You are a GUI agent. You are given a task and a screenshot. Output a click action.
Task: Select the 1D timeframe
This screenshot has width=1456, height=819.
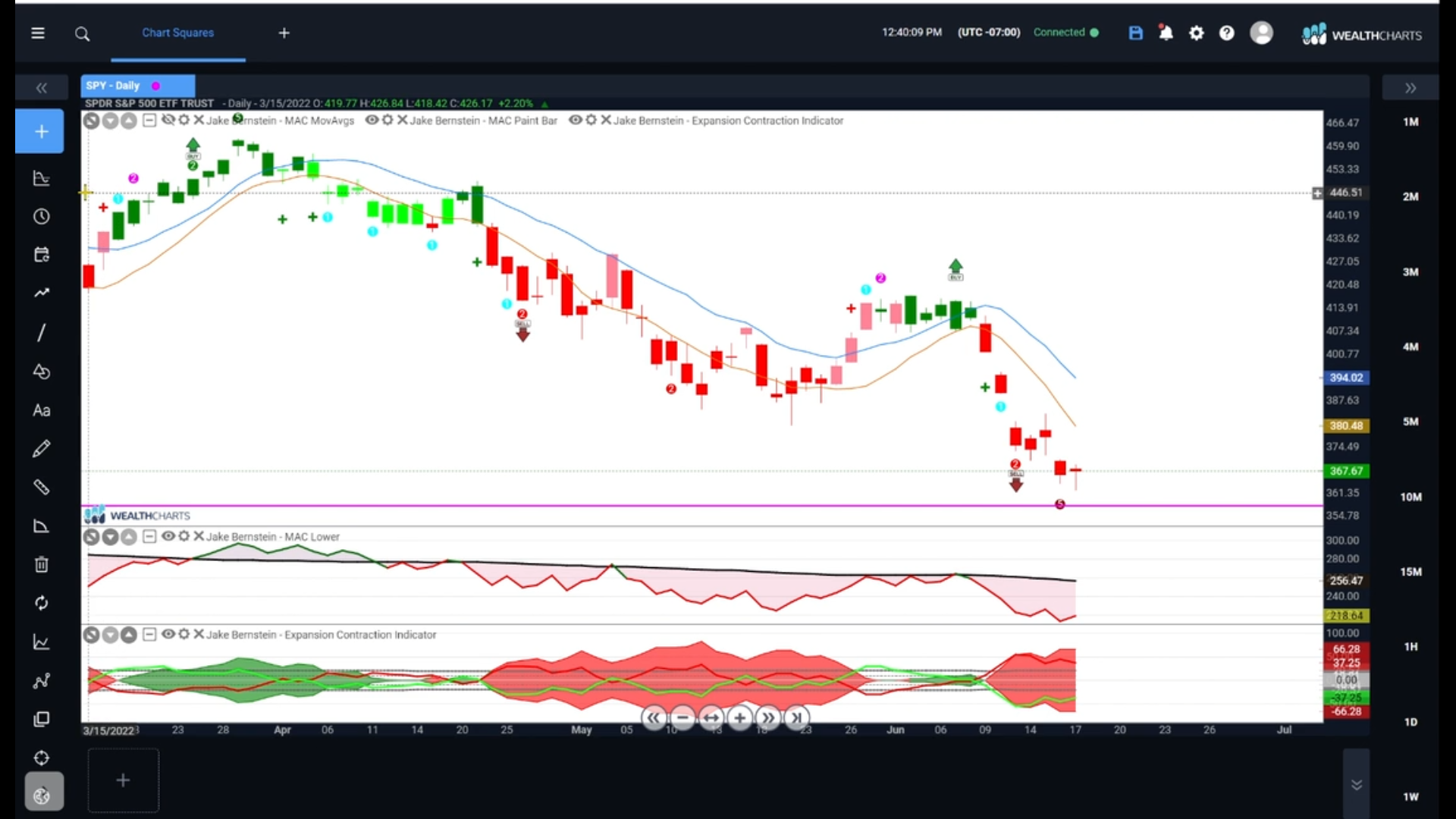pos(1410,722)
